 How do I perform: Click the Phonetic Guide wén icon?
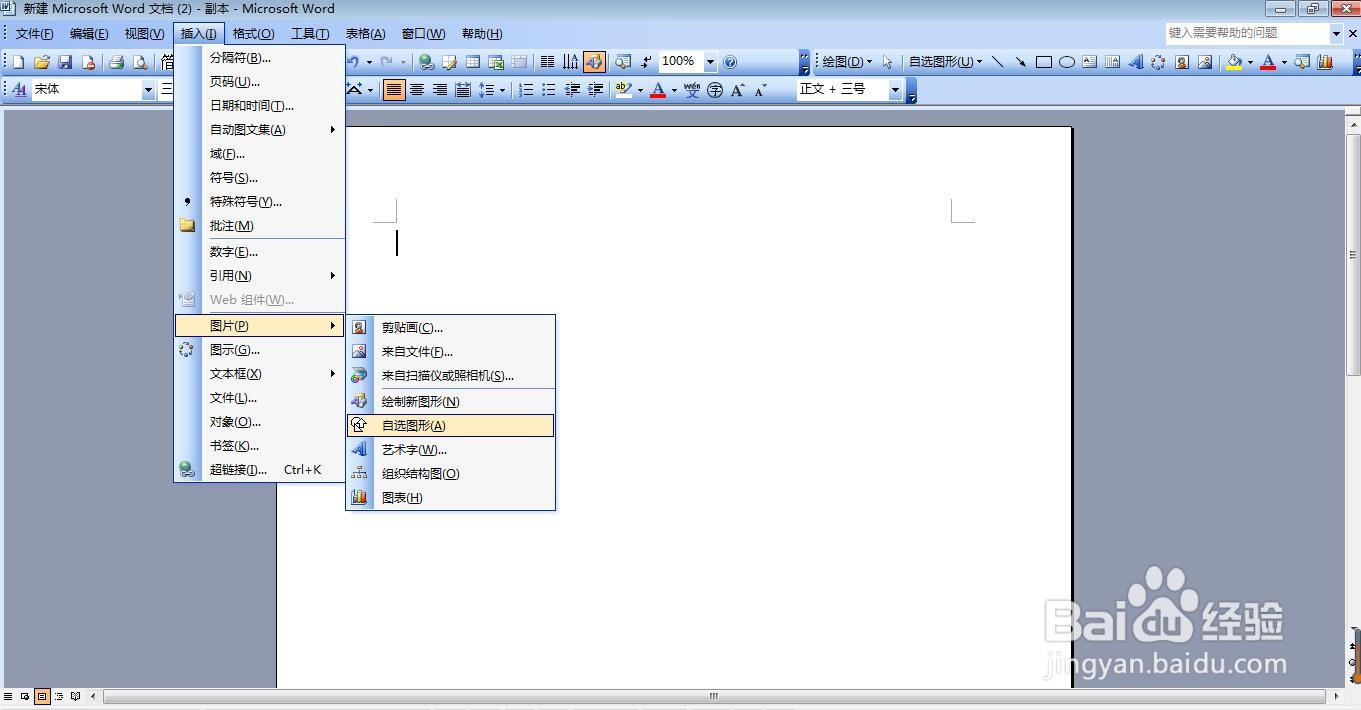[692, 90]
